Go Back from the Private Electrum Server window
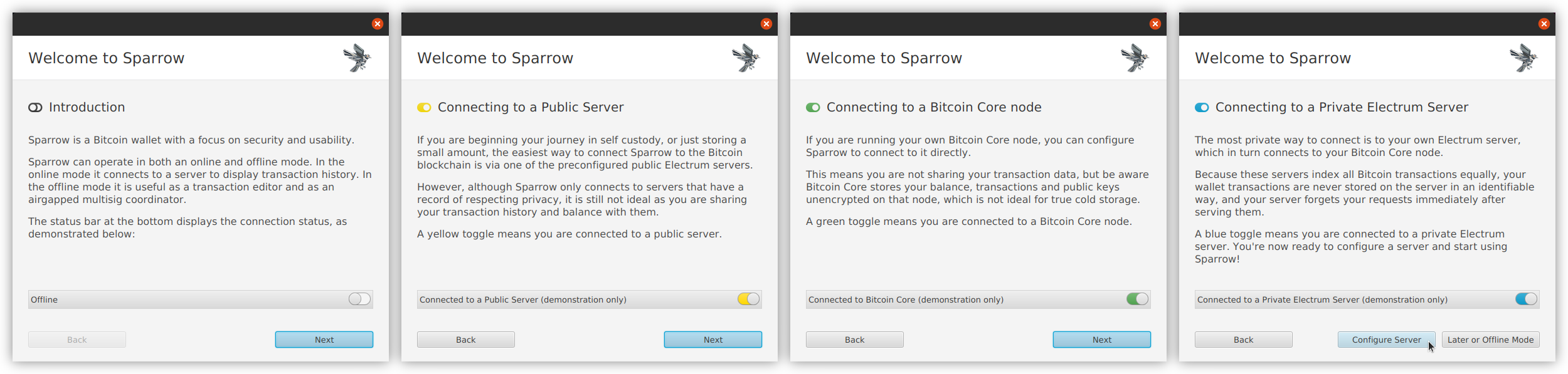The image size is (1568, 374). coord(1244,340)
